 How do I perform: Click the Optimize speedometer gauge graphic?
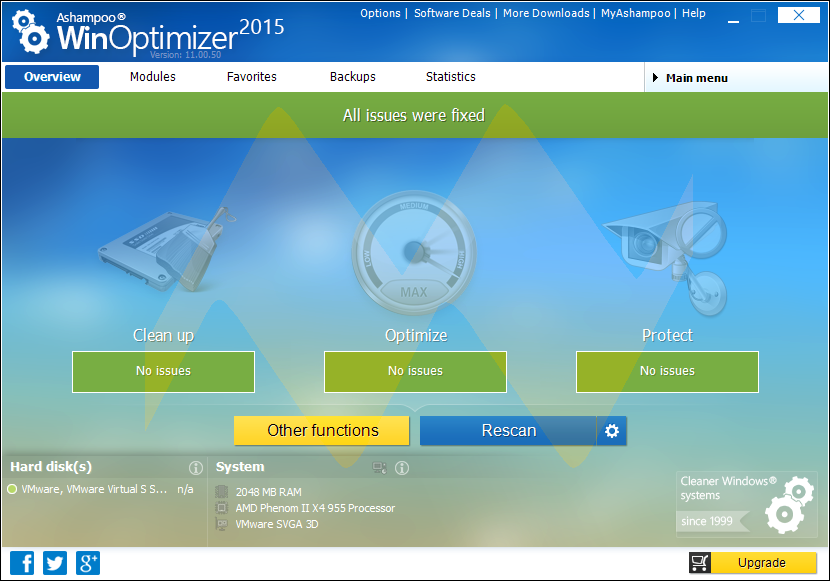click(414, 252)
